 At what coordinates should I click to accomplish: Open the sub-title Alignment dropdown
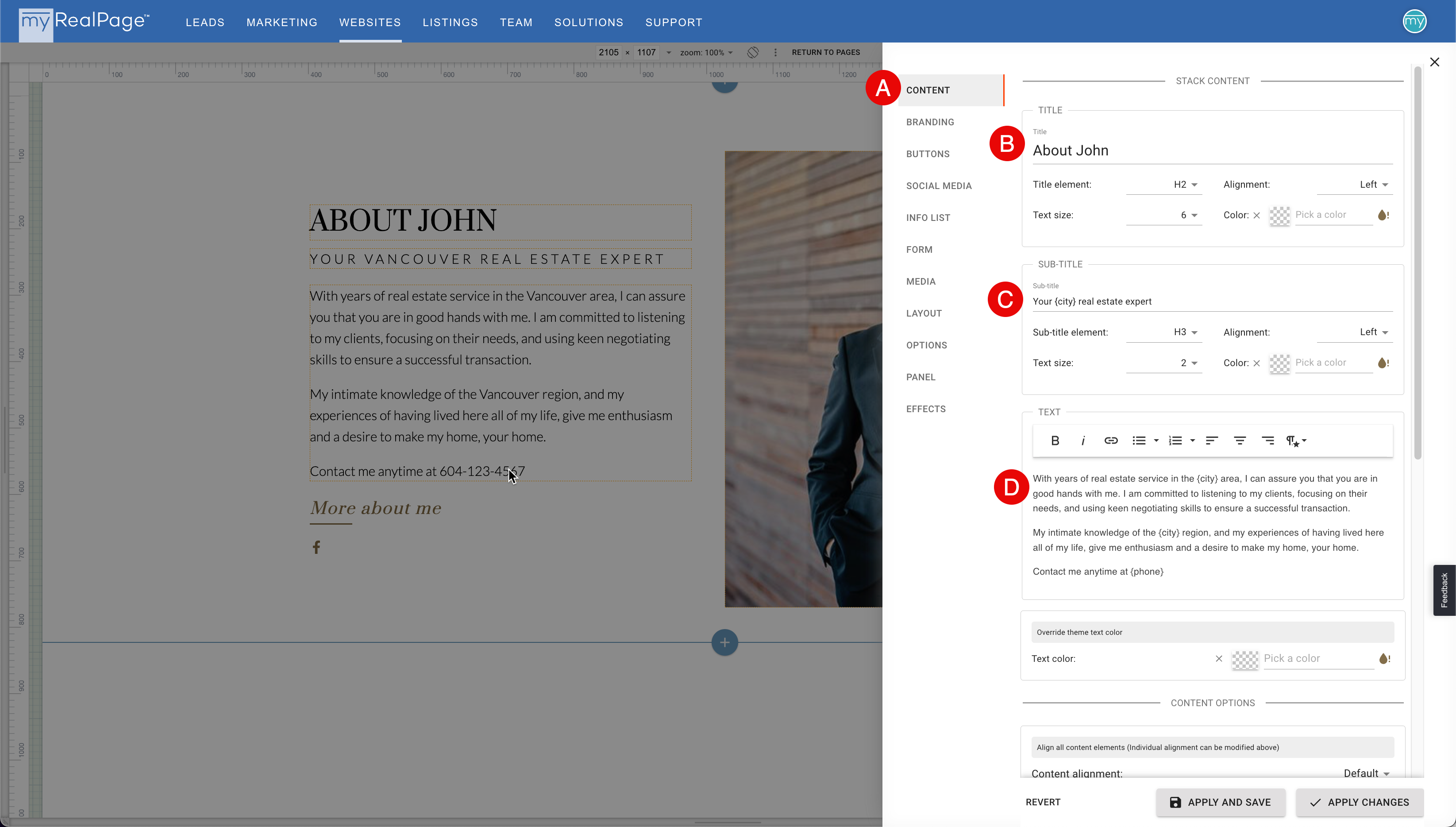pyautogui.click(x=1354, y=332)
